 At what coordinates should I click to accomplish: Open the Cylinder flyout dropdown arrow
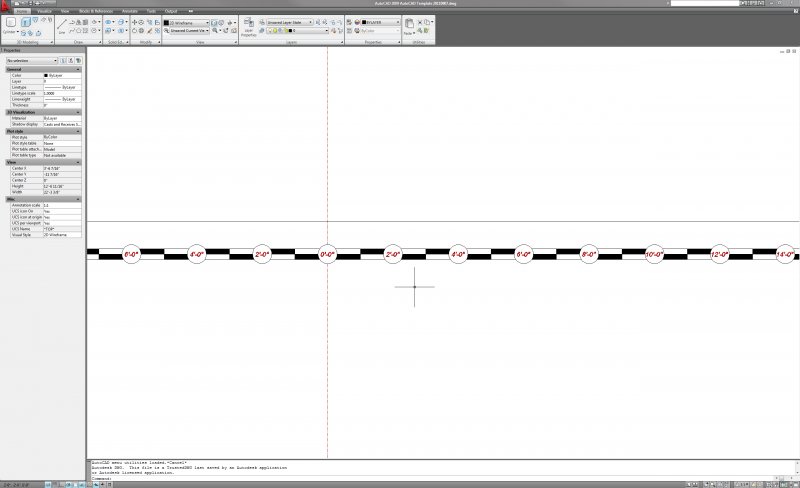(18, 32)
